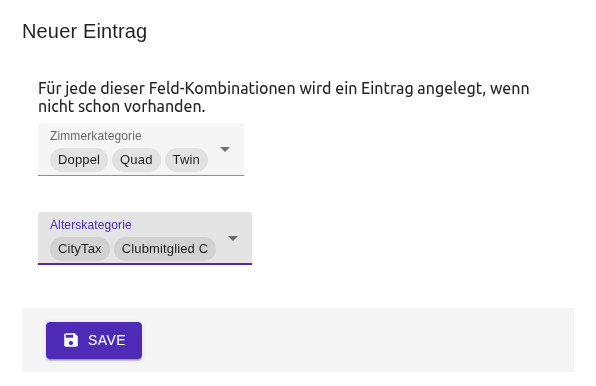Click the floppy disk save icon
This screenshot has width=596, height=386.
(71, 340)
